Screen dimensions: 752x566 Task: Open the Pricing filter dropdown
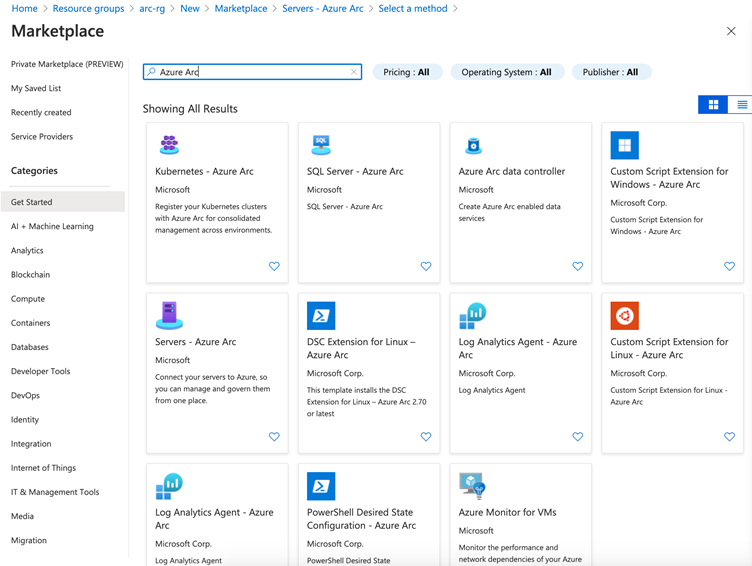407,72
